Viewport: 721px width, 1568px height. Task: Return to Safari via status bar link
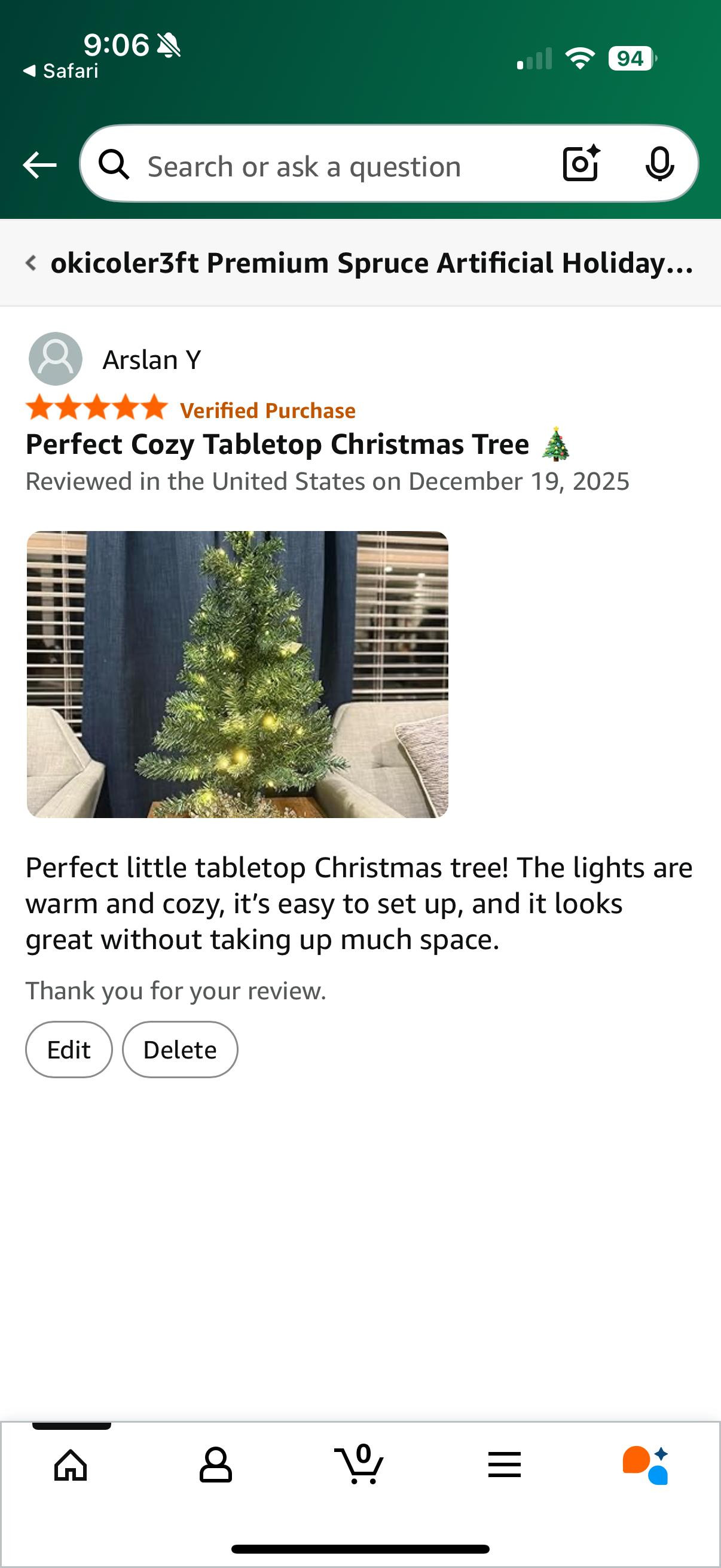(x=61, y=71)
